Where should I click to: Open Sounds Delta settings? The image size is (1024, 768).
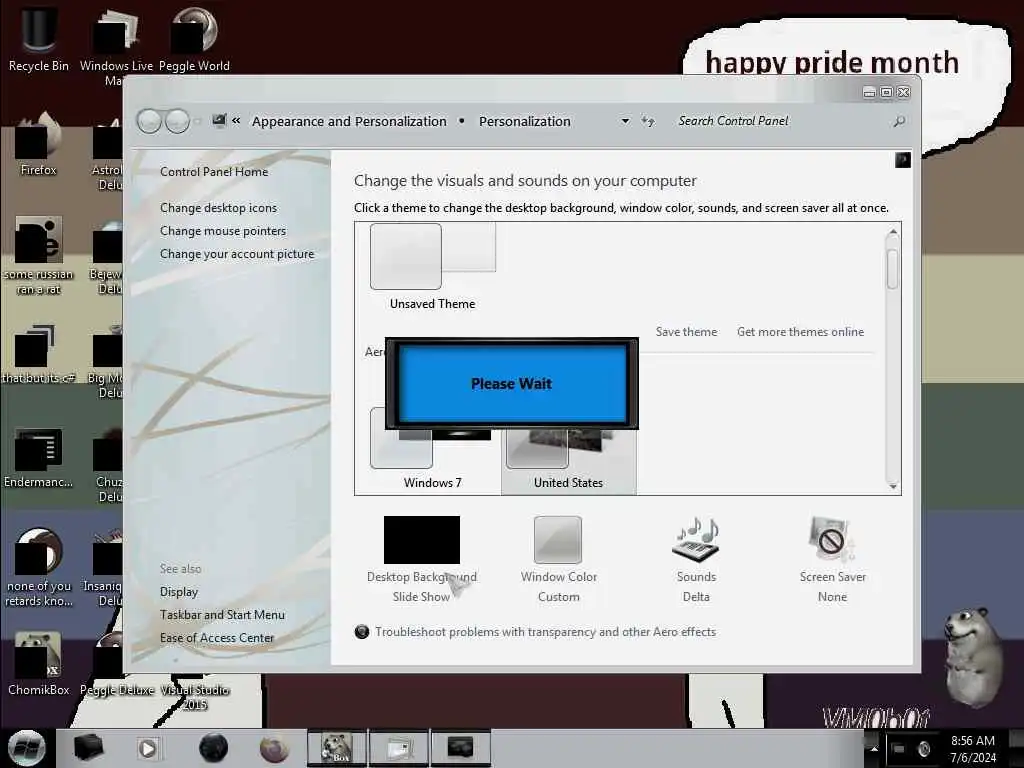click(x=696, y=560)
